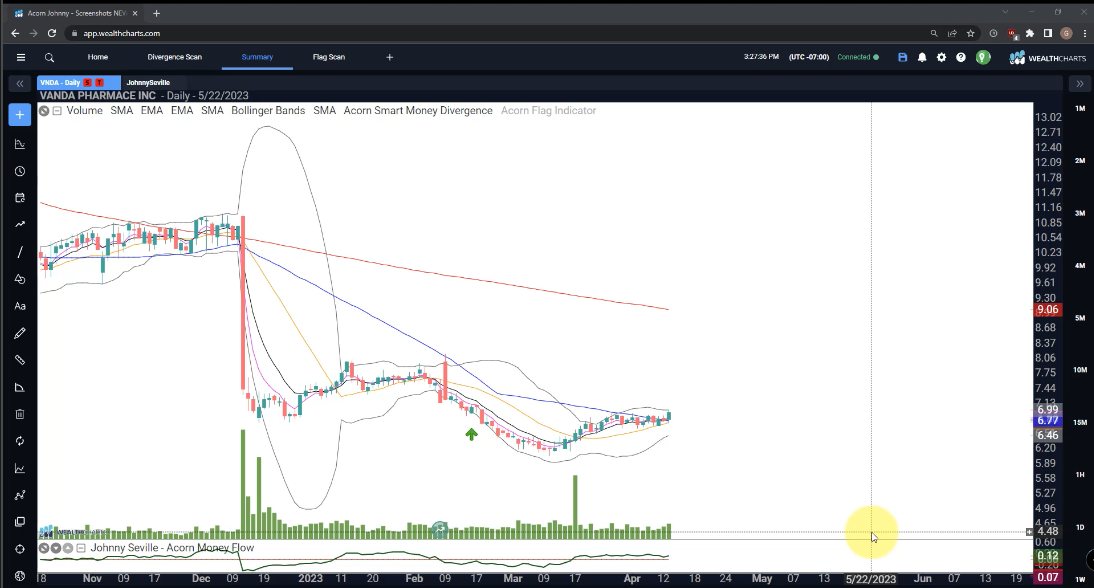1094x588 pixels.
Task: Select the Aa text annotation tool
Action: (x=20, y=306)
